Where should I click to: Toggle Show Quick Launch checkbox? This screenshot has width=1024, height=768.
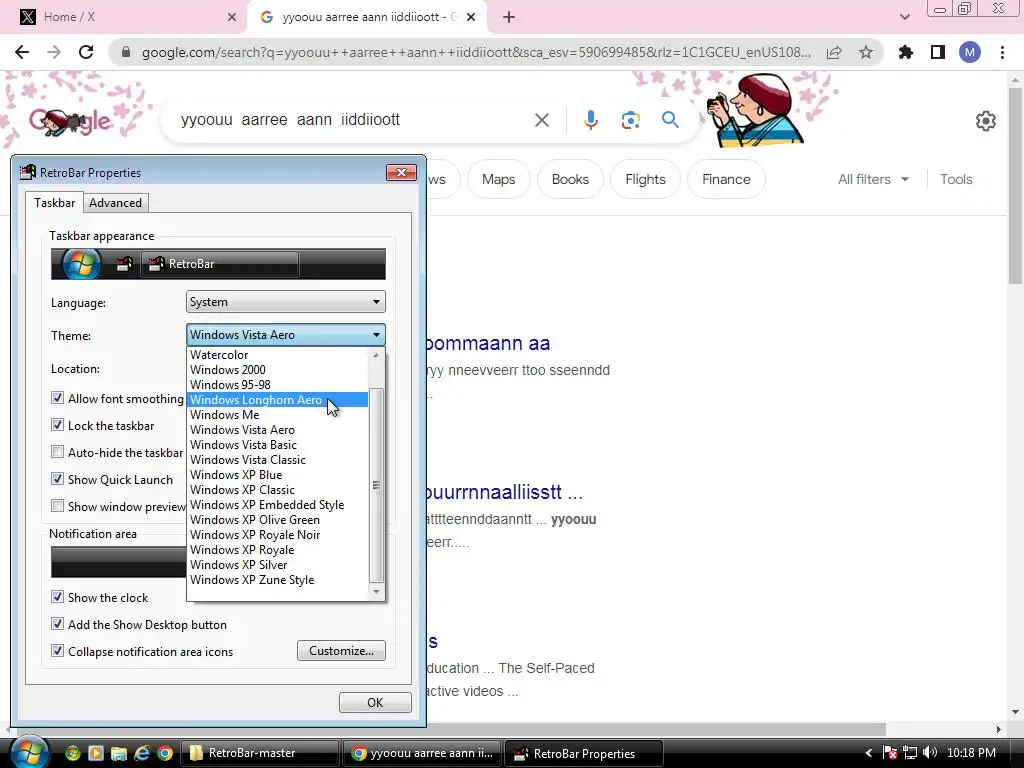click(57, 479)
